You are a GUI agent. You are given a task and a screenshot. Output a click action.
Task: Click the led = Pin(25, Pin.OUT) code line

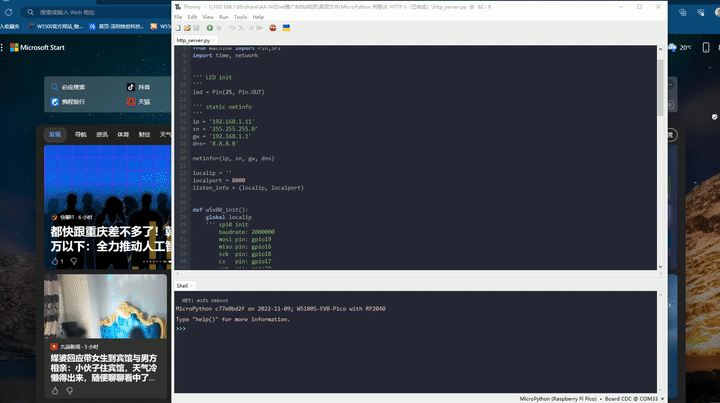228,92
